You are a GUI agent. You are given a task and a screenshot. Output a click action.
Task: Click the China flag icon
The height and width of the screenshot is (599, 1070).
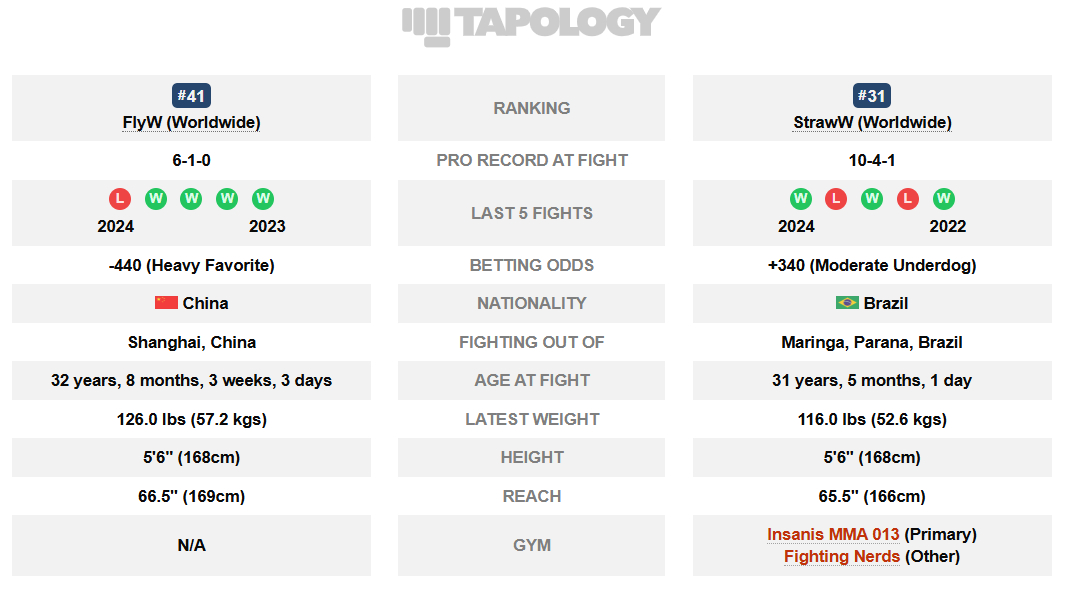166,303
